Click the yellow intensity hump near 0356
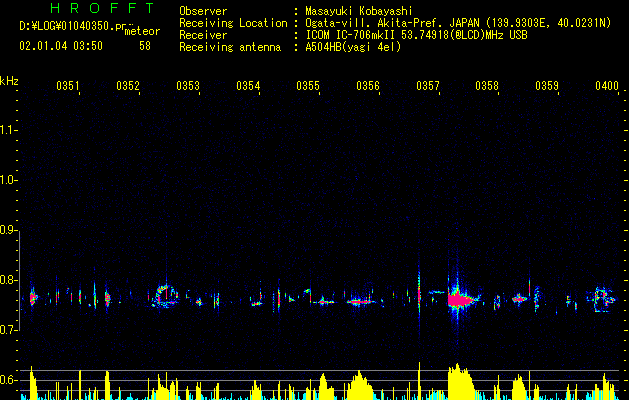 pos(360,385)
